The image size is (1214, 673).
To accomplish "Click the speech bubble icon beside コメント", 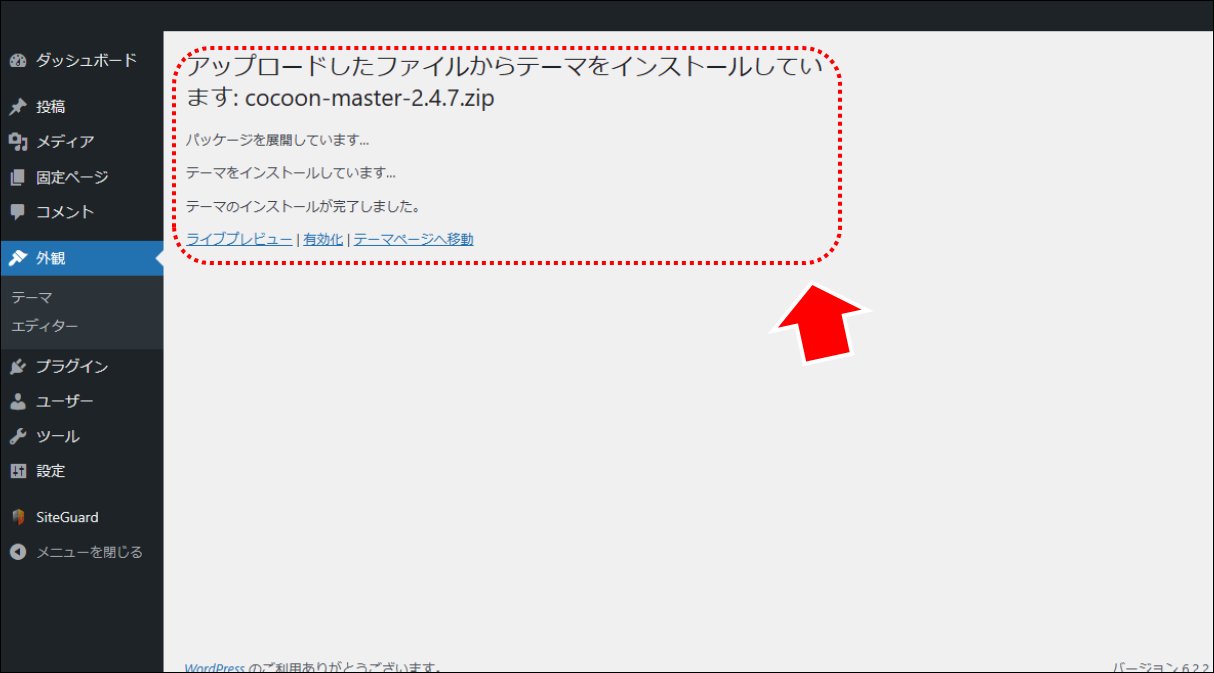I will (x=17, y=212).
